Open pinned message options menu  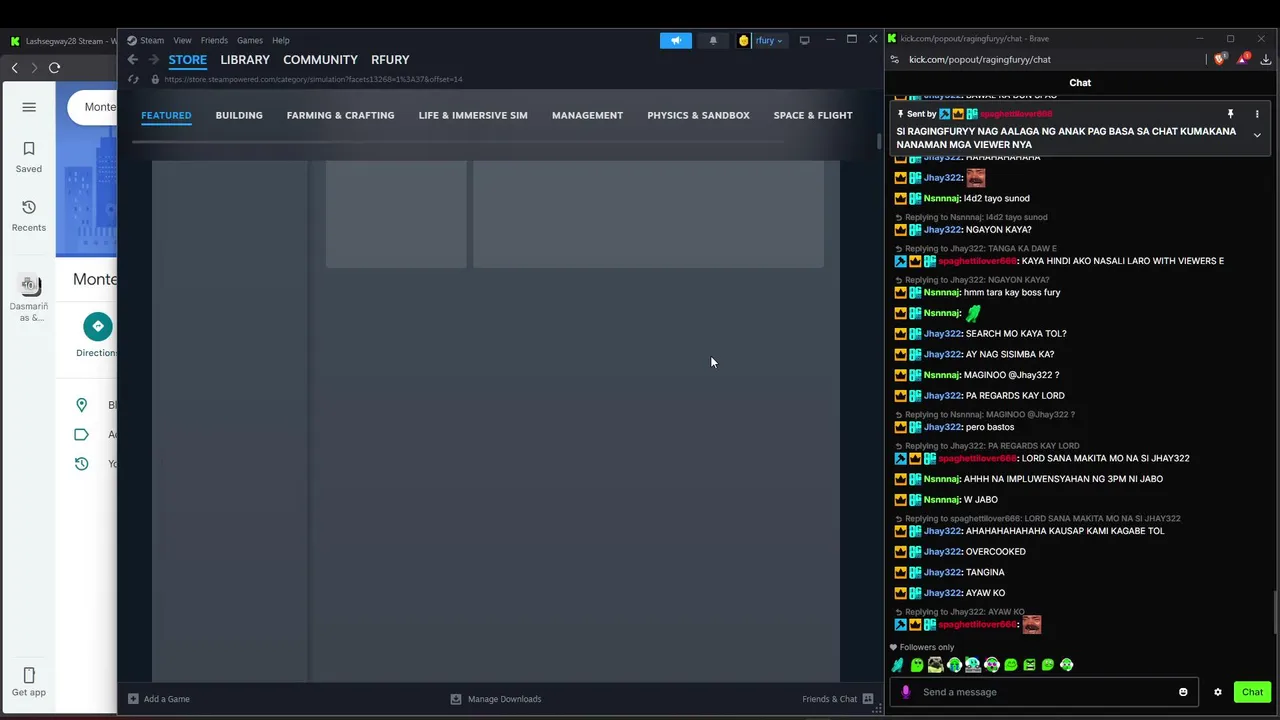[x=1257, y=114]
